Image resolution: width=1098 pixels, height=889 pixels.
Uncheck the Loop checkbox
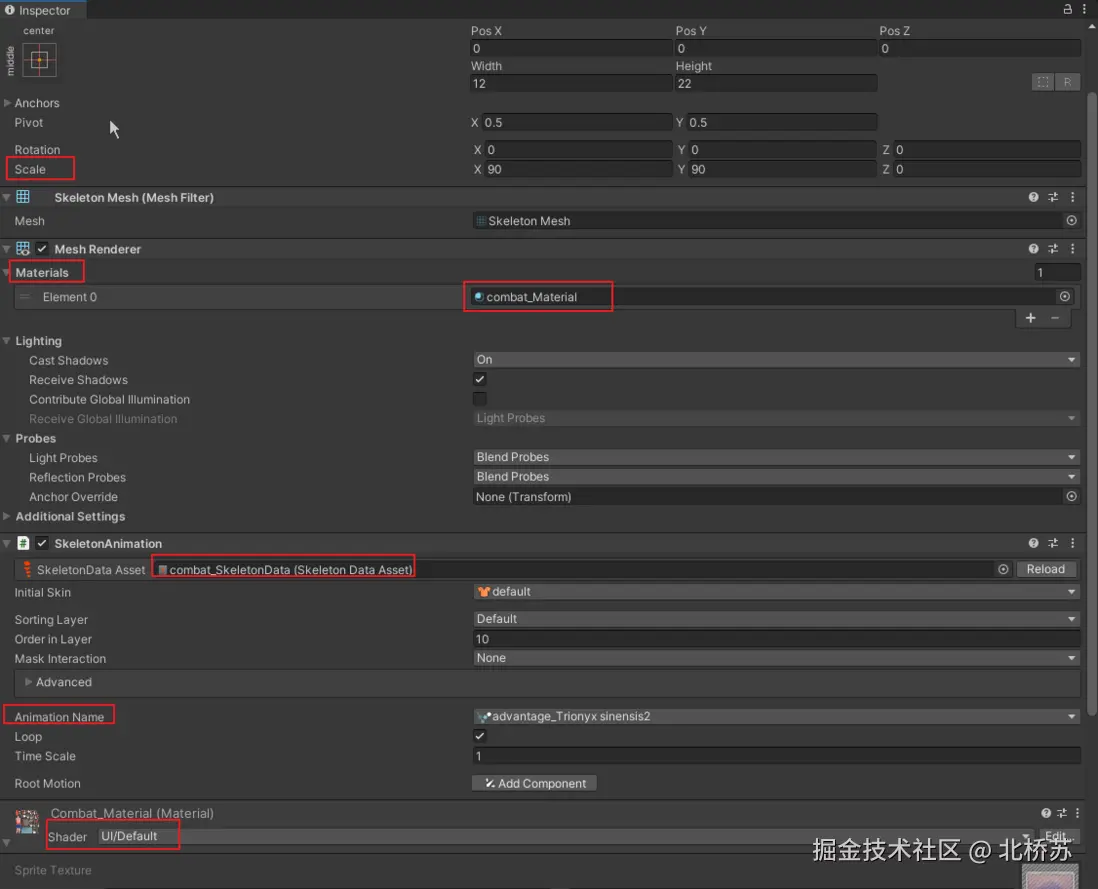[480, 736]
